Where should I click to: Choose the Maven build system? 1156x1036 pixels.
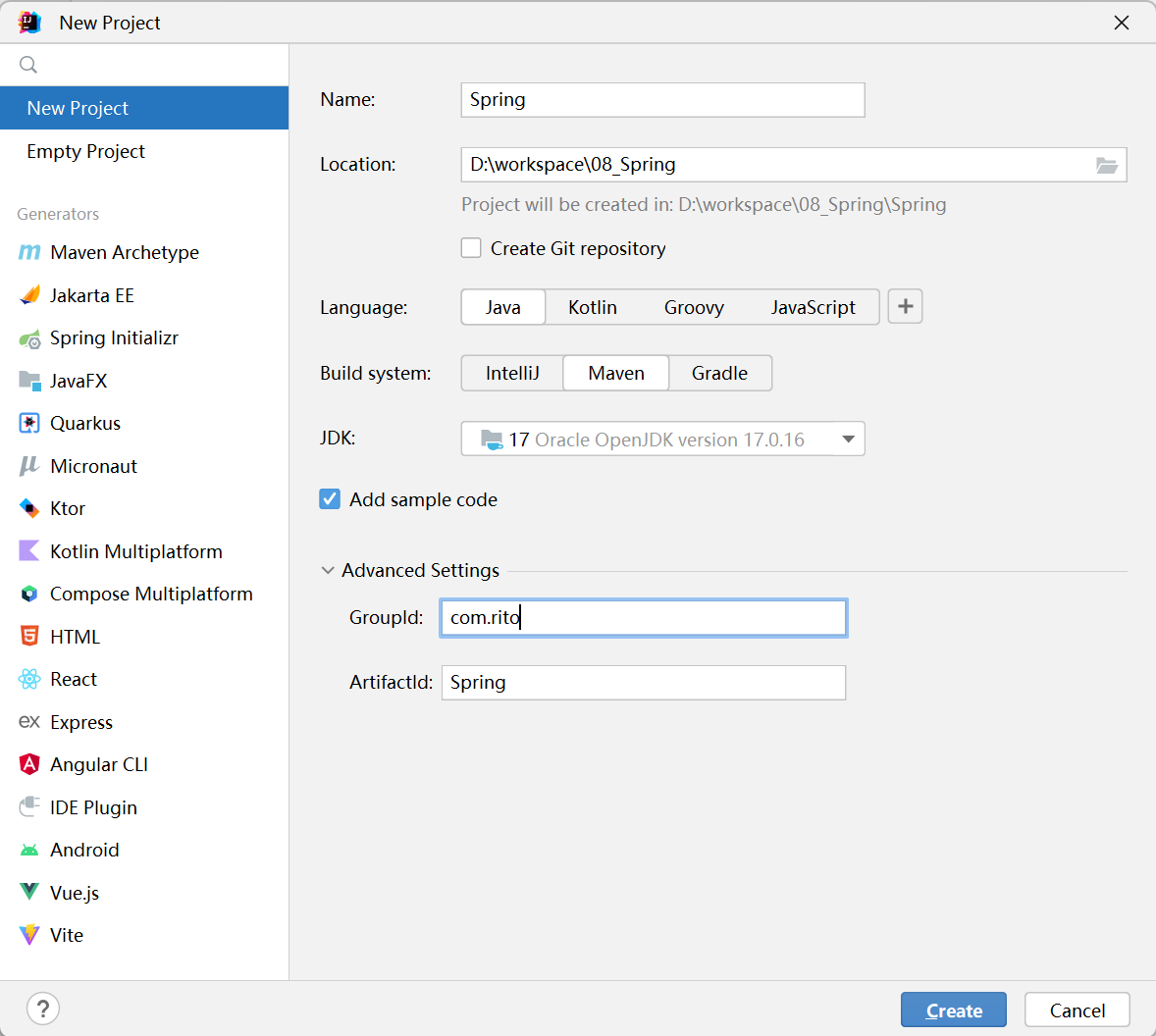click(616, 374)
